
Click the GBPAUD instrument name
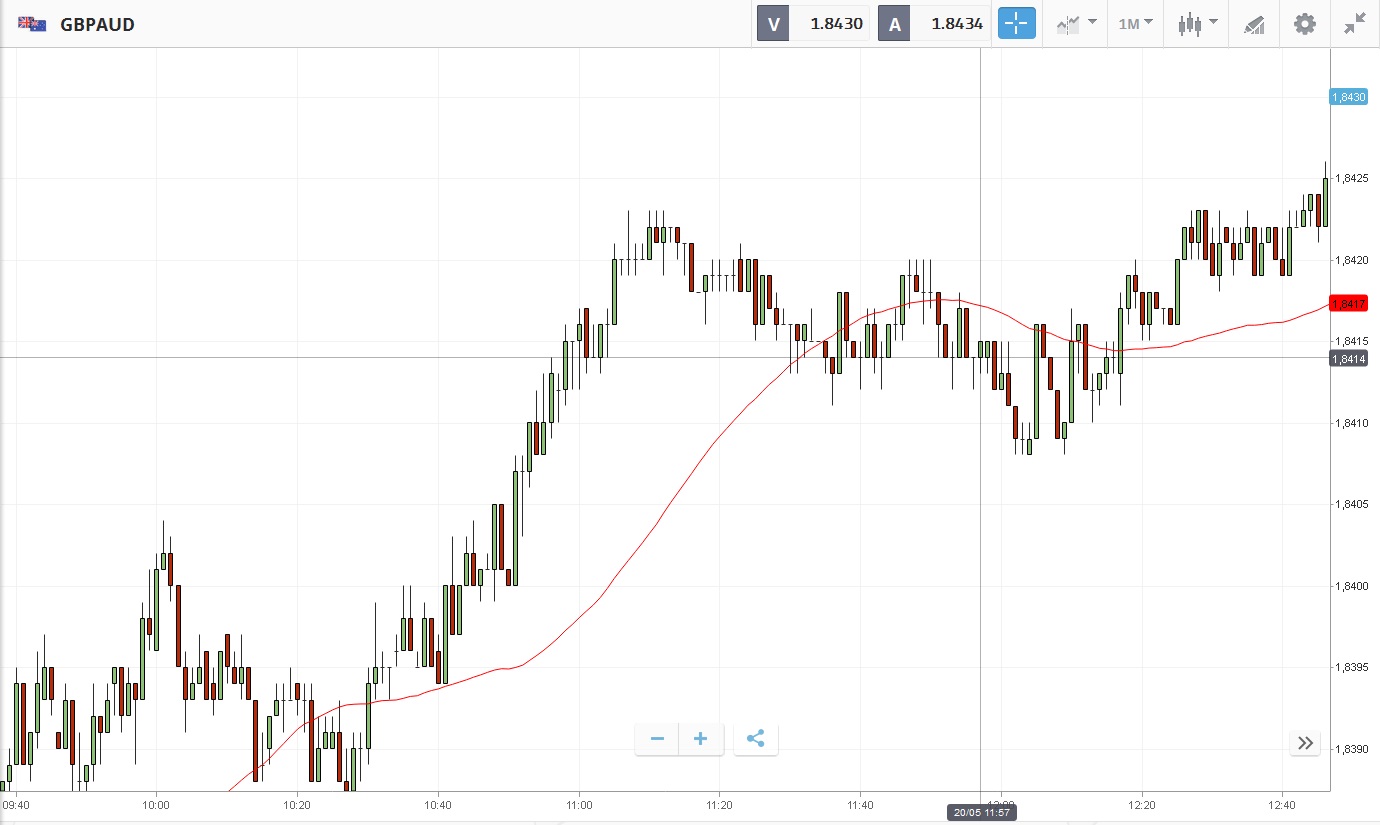(x=97, y=24)
